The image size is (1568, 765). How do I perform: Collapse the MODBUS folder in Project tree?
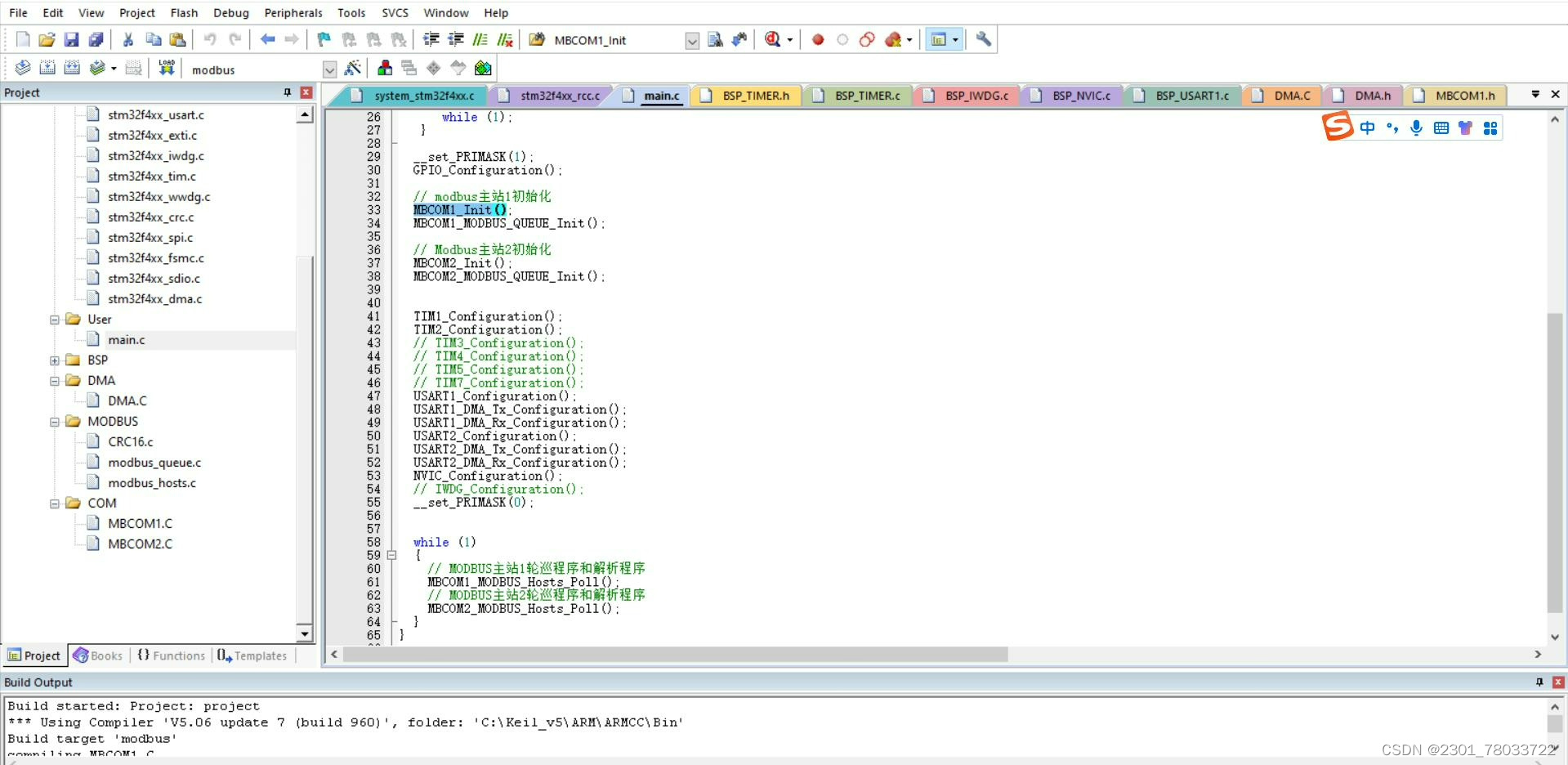click(x=54, y=421)
